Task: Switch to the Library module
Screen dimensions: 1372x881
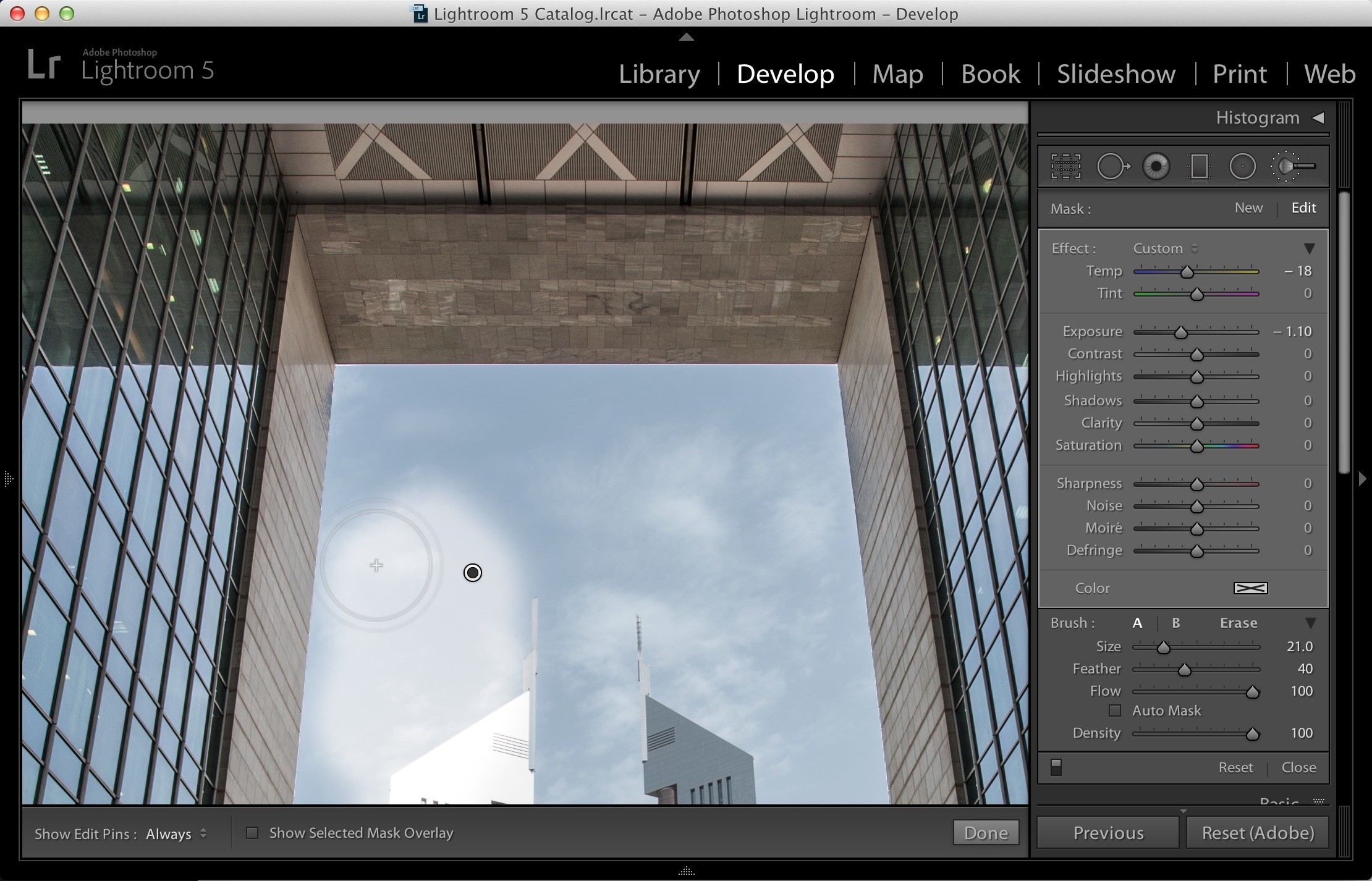Action: [x=659, y=74]
